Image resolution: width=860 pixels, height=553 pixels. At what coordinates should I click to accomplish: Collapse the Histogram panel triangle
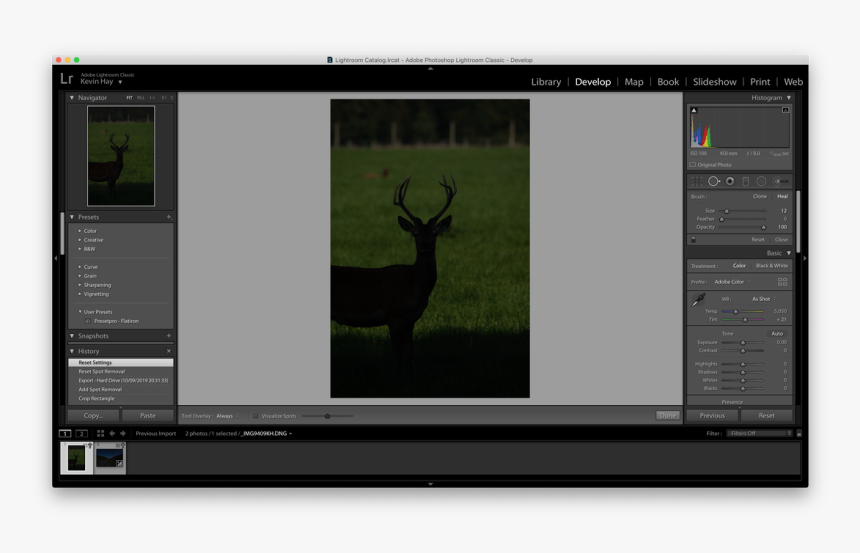pyautogui.click(x=789, y=98)
